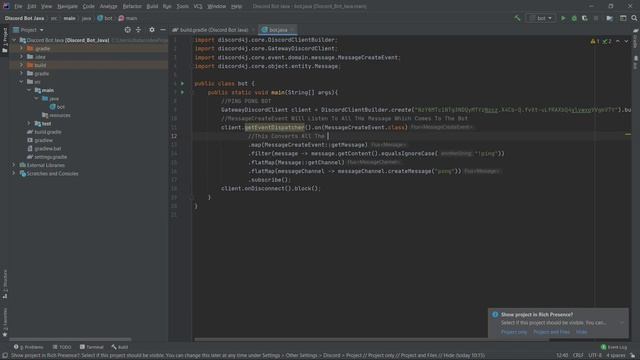Open the Project view selector dropdown
The image size is (640, 360).
click(29, 30)
